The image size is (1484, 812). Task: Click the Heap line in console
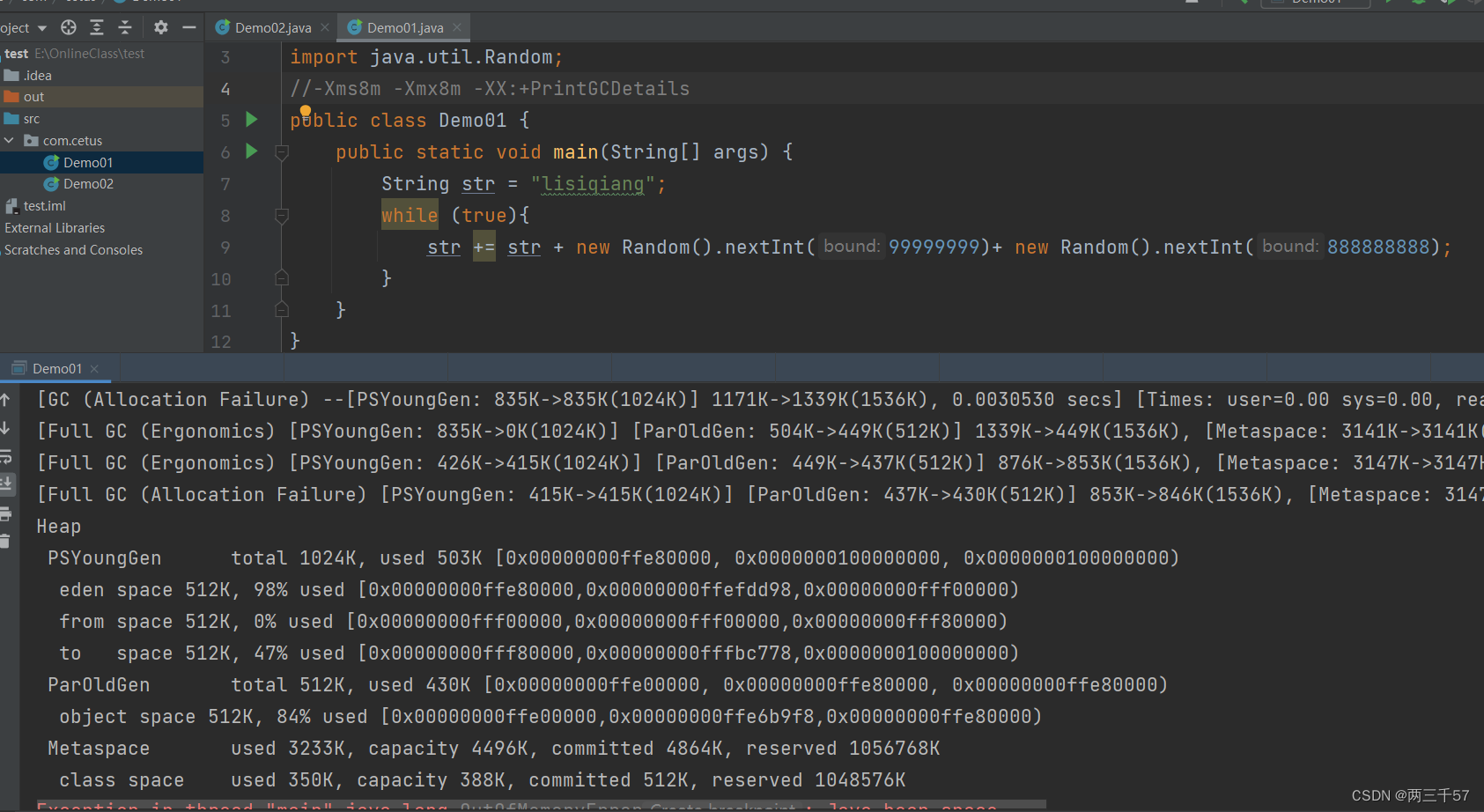(x=59, y=527)
